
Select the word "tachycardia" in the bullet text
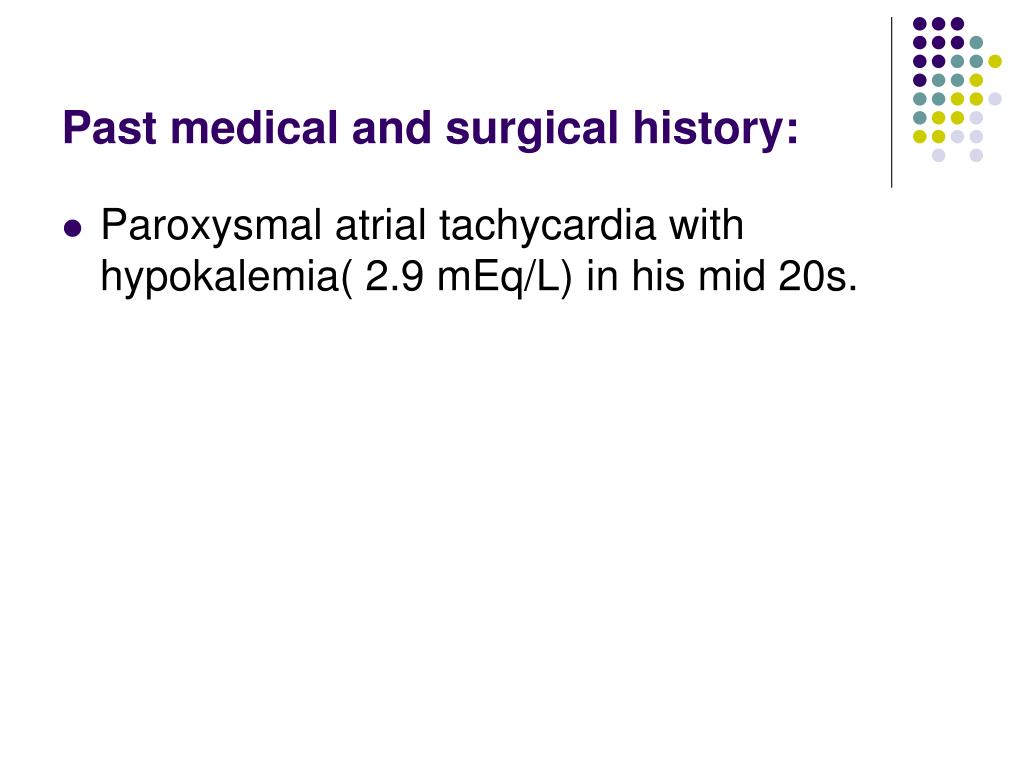[547, 227]
